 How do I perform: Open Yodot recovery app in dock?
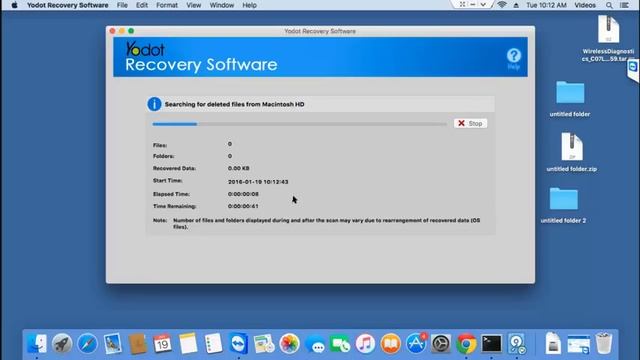click(x=517, y=343)
